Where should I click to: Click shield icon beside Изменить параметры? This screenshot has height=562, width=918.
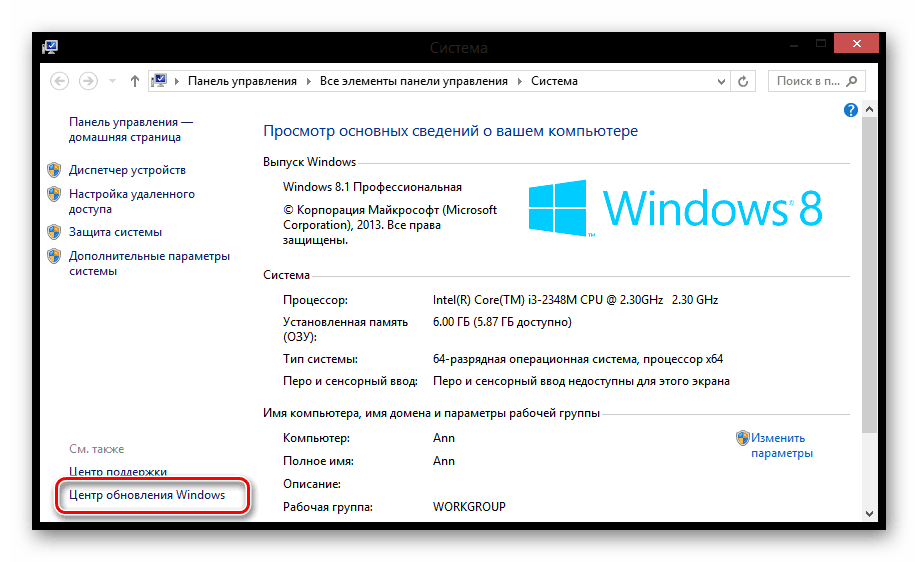pyautogui.click(x=742, y=438)
